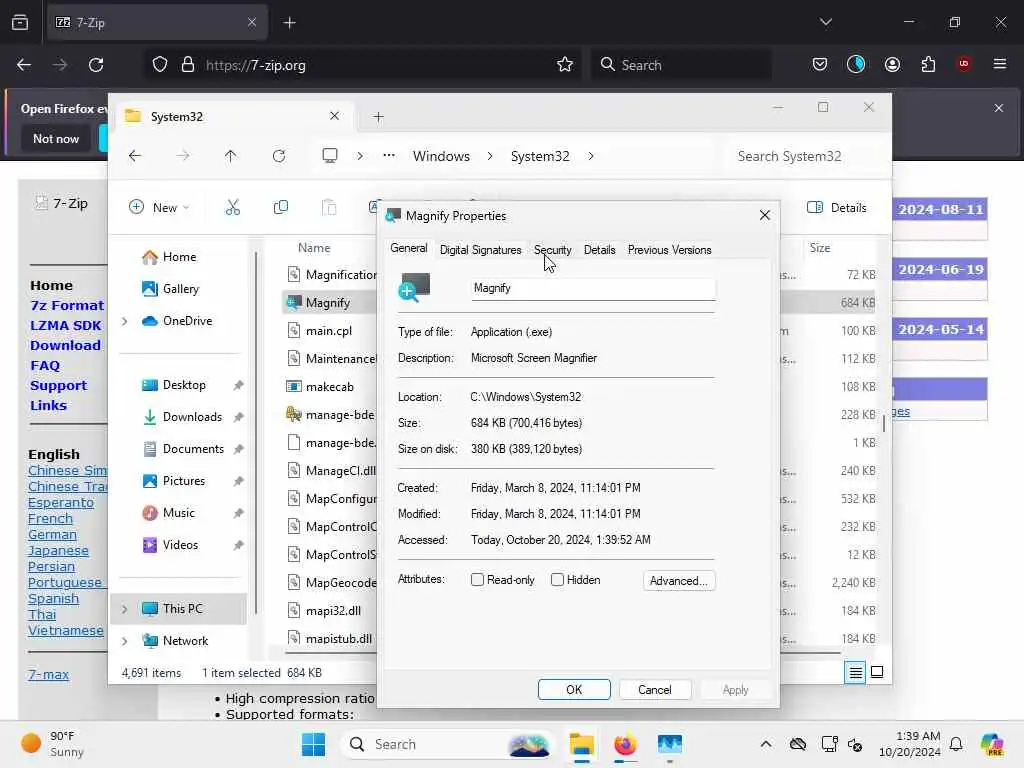Bookmark this page with star icon
Viewport: 1024px width, 768px height.
[565, 65]
